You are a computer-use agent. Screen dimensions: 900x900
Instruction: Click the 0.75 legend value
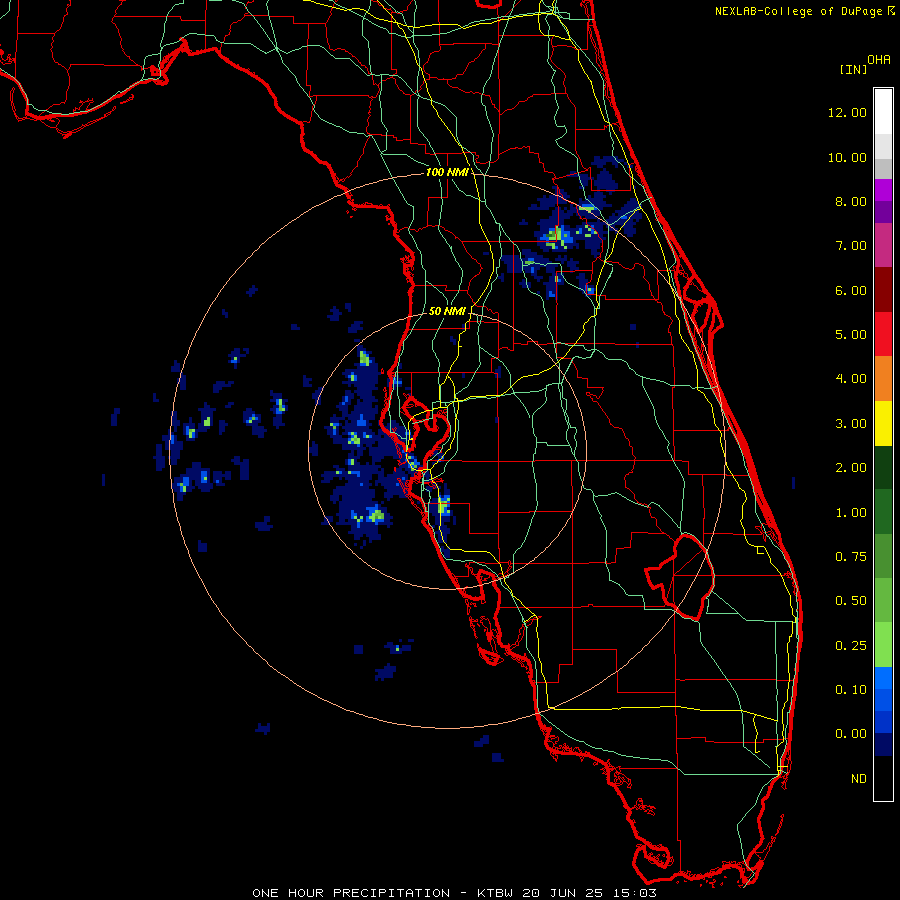851,557
